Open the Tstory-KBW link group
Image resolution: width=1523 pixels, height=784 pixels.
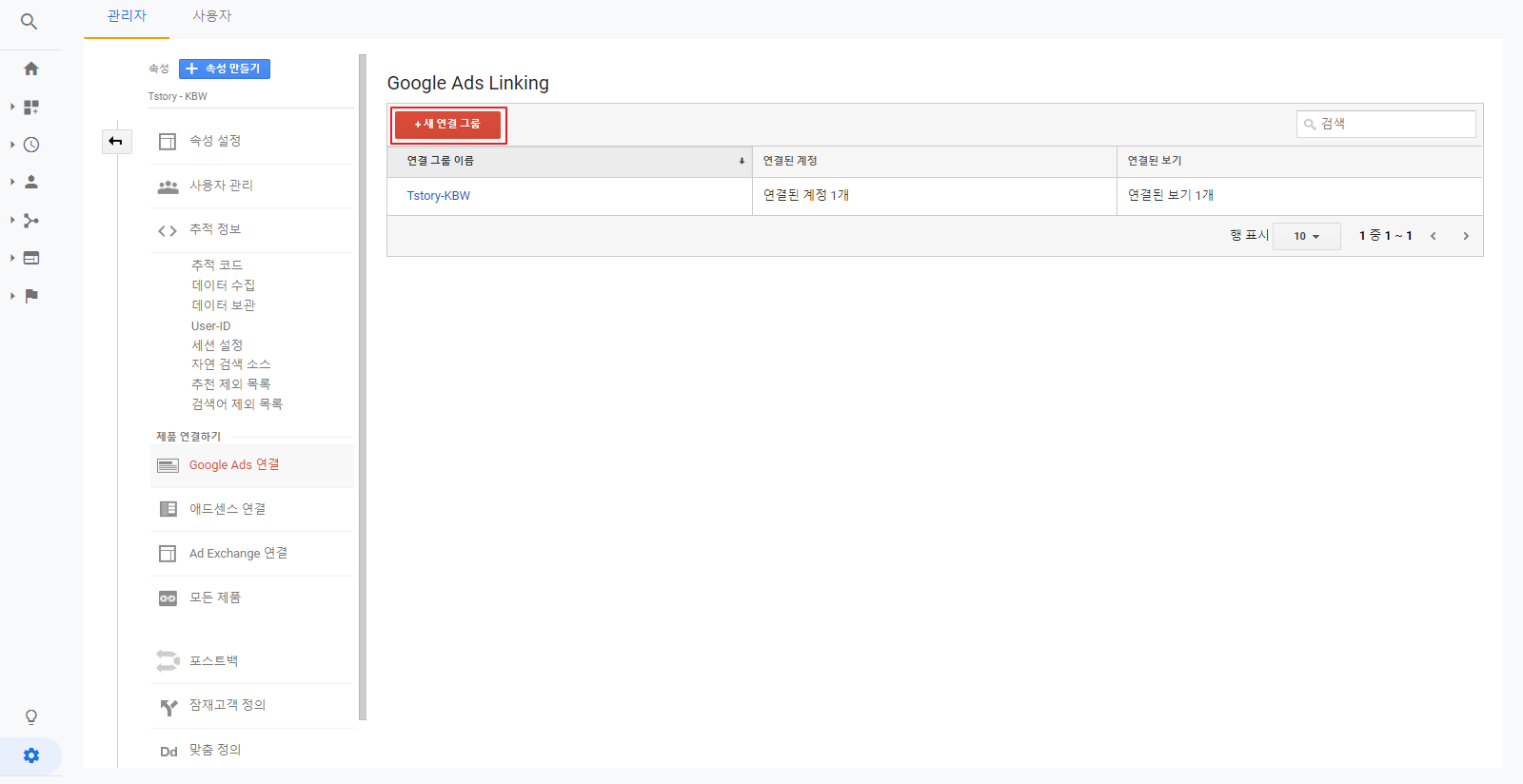point(439,196)
